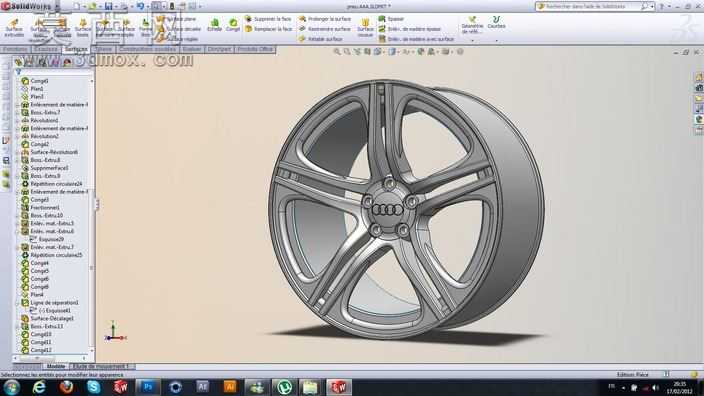Viewport: 704px width, 396px height.
Task: Switch to the Fonctions tab
Action: pyautogui.click(x=16, y=49)
